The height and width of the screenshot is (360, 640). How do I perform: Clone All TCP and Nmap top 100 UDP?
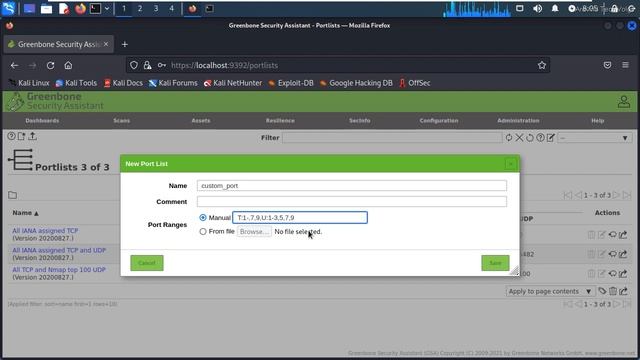point(613,274)
